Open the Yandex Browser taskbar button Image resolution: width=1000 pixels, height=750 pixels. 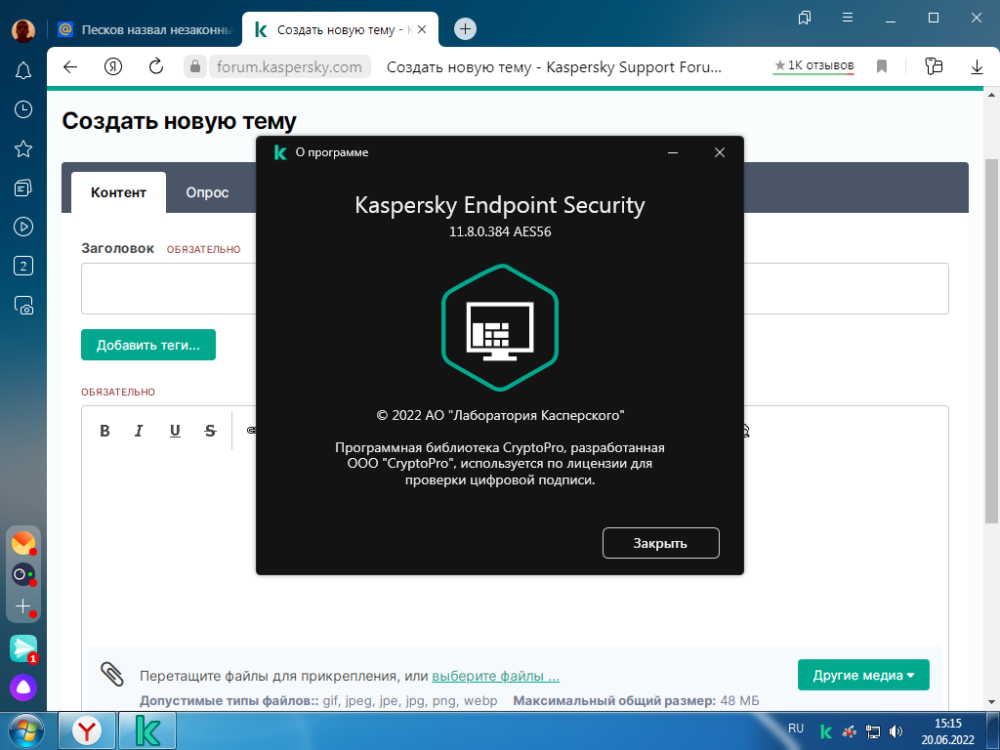point(87,731)
